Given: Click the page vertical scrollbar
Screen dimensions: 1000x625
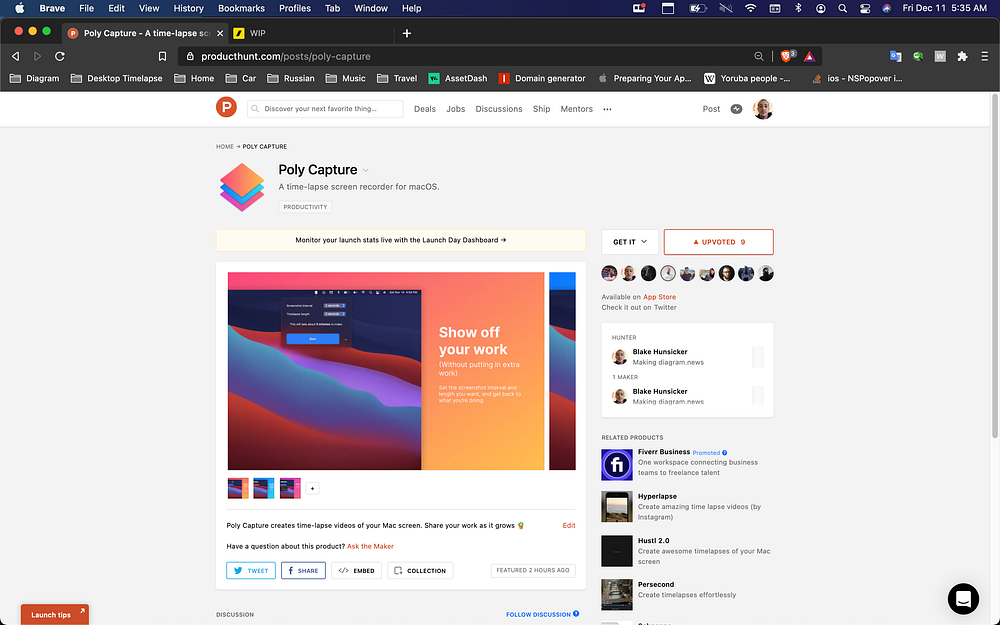Looking at the screenshot, I should tap(995, 265).
